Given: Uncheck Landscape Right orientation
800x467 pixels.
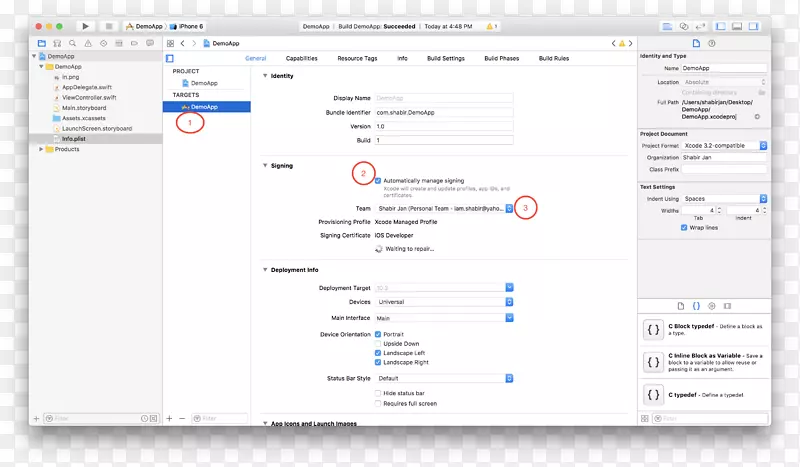Looking at the screenshot, I should (378, 362).
